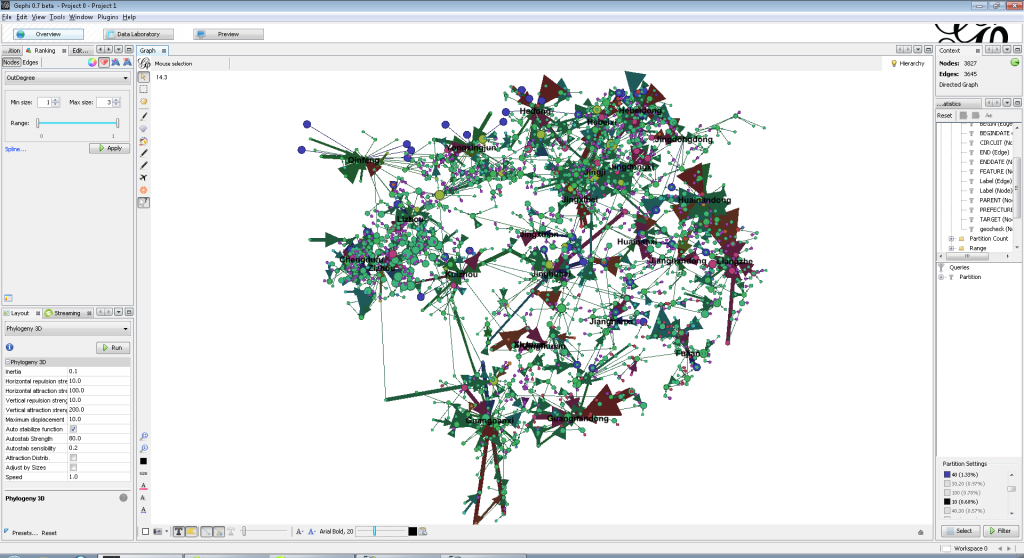Click the reset zoom magnifier icon

(x=144, y=448)
